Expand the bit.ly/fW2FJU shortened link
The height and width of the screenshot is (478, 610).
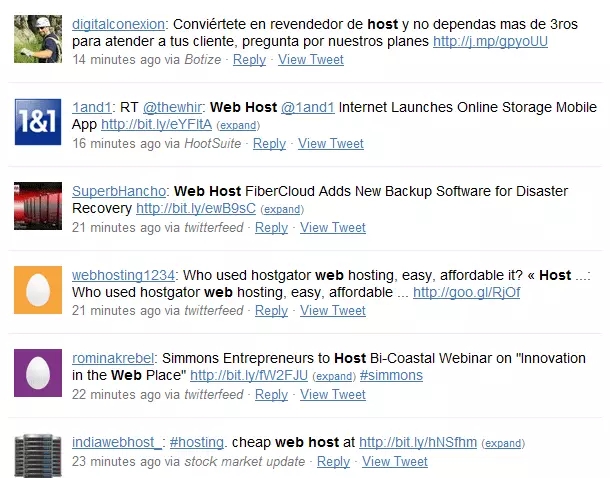(x=334, y=377)
